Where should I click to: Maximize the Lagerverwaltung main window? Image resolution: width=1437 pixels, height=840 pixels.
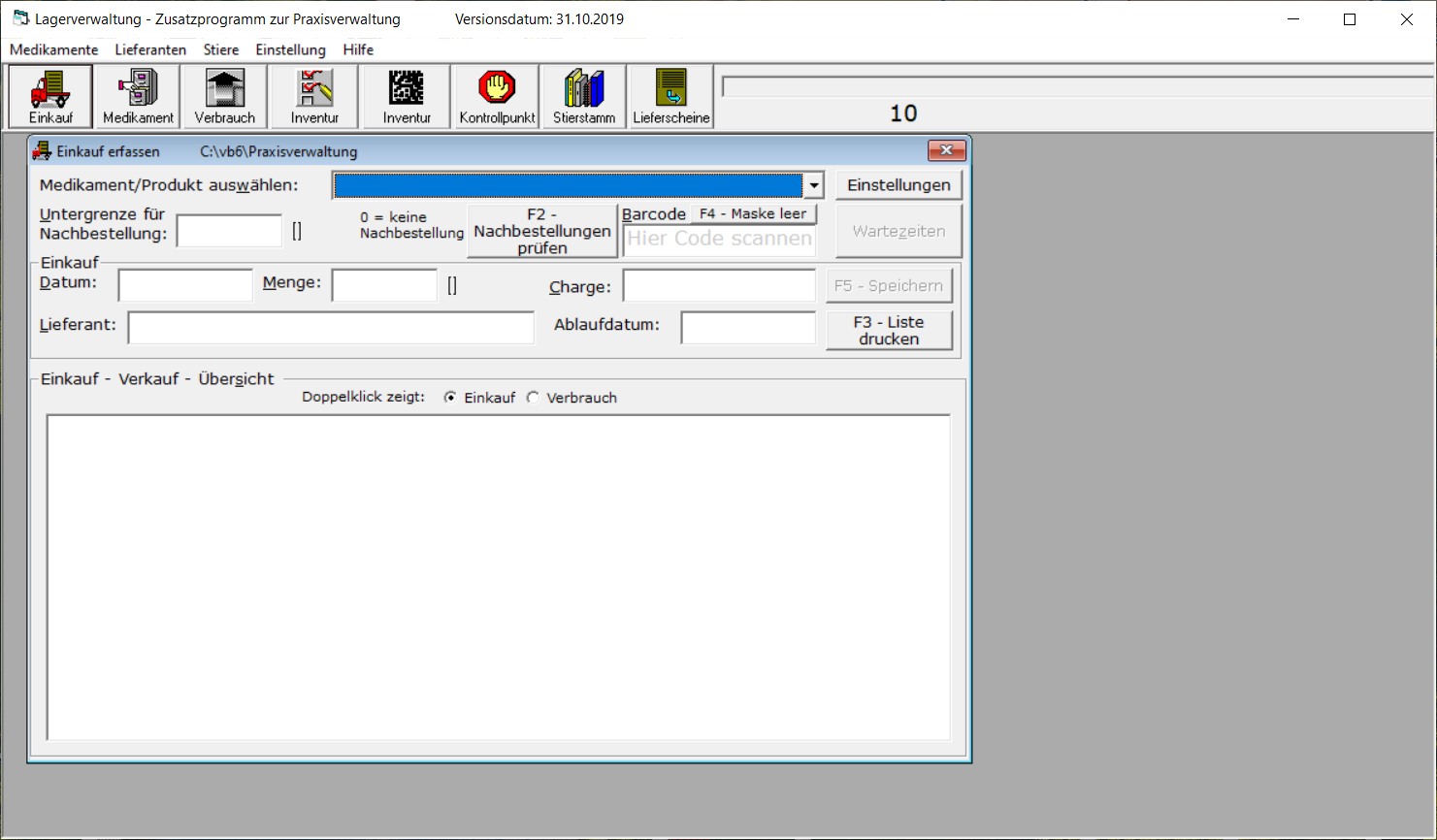coord(1350,19)
